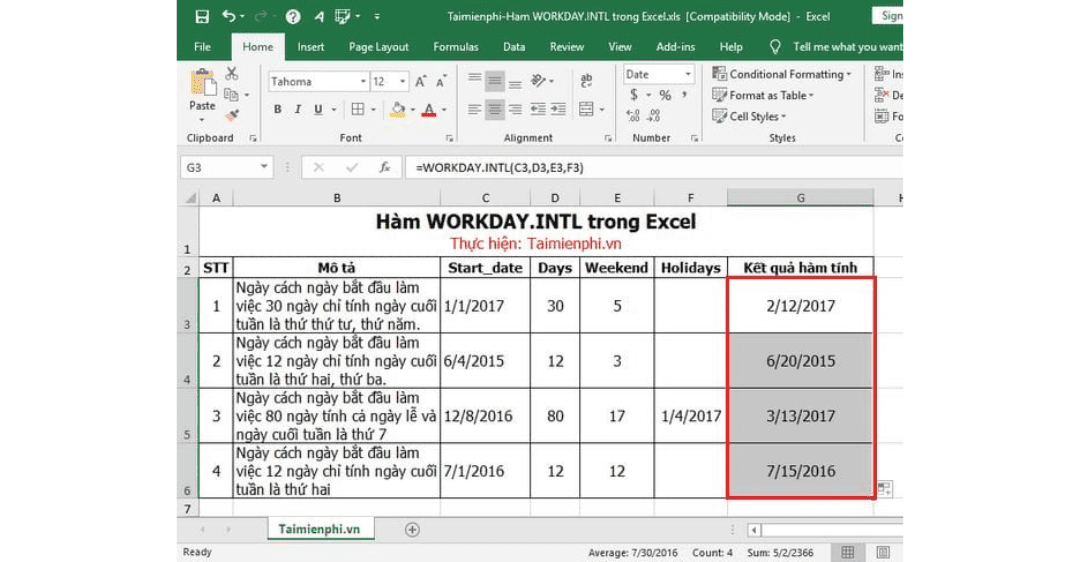
Task: Click the Save icon in quick access toolbar
Action: (202, 17)
